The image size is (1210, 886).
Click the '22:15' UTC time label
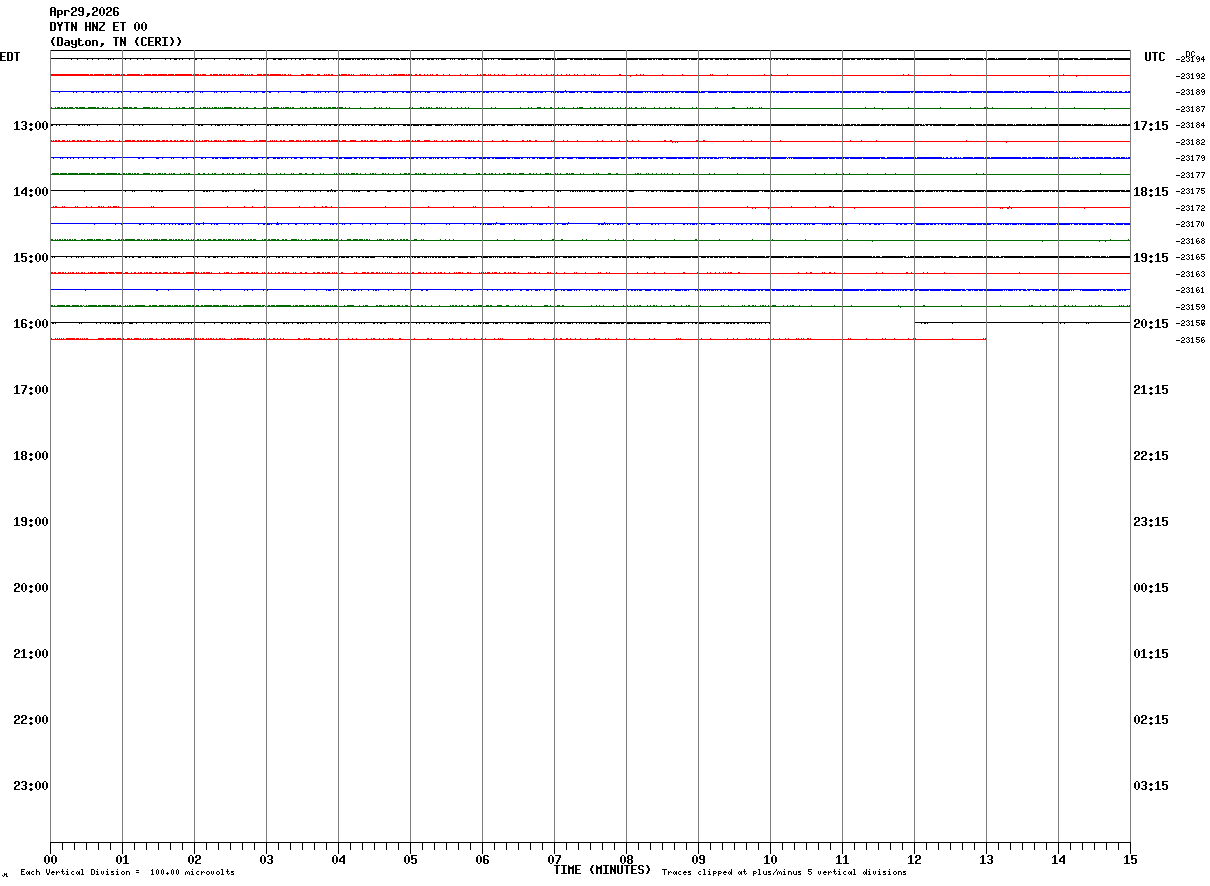pyautogui.click(x=1151, y=455)
